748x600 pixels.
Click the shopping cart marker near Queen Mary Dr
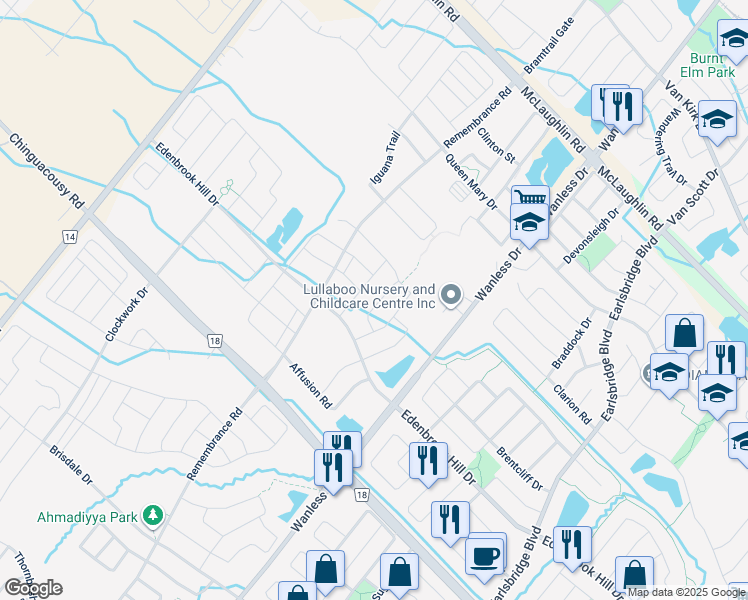pos(529,200)
